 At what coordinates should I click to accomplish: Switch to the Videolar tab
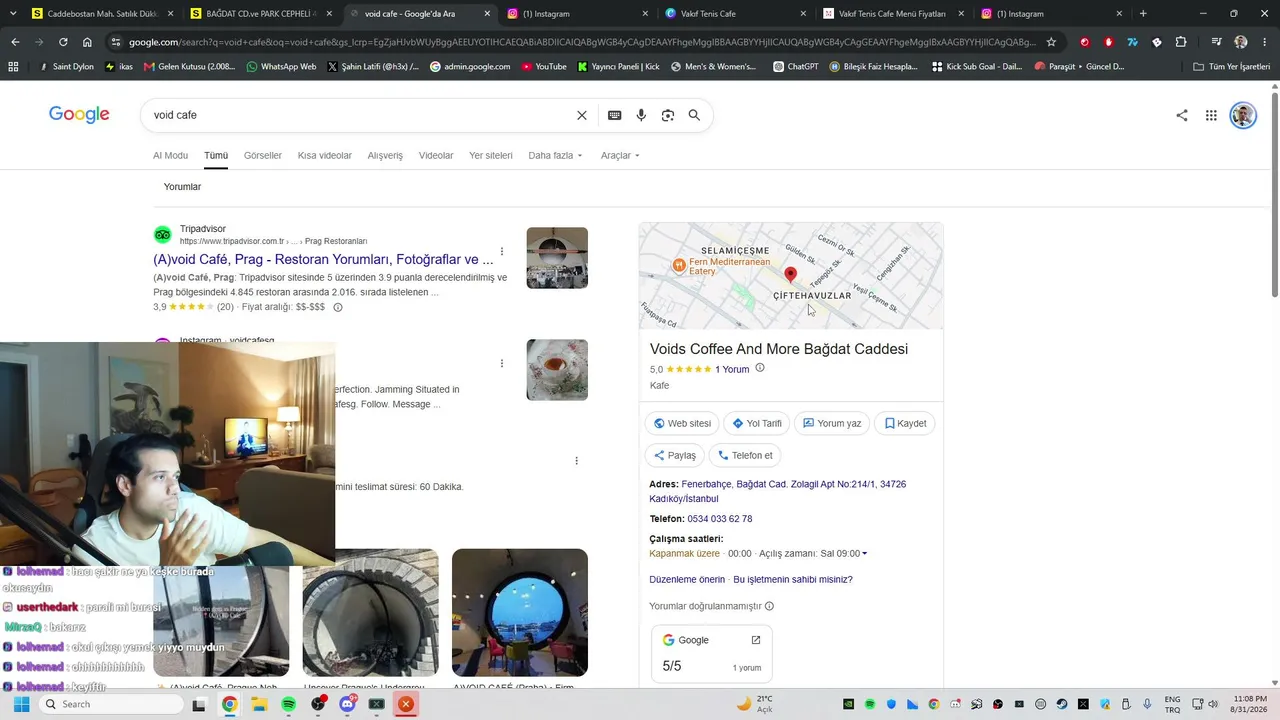coord(436,156)
